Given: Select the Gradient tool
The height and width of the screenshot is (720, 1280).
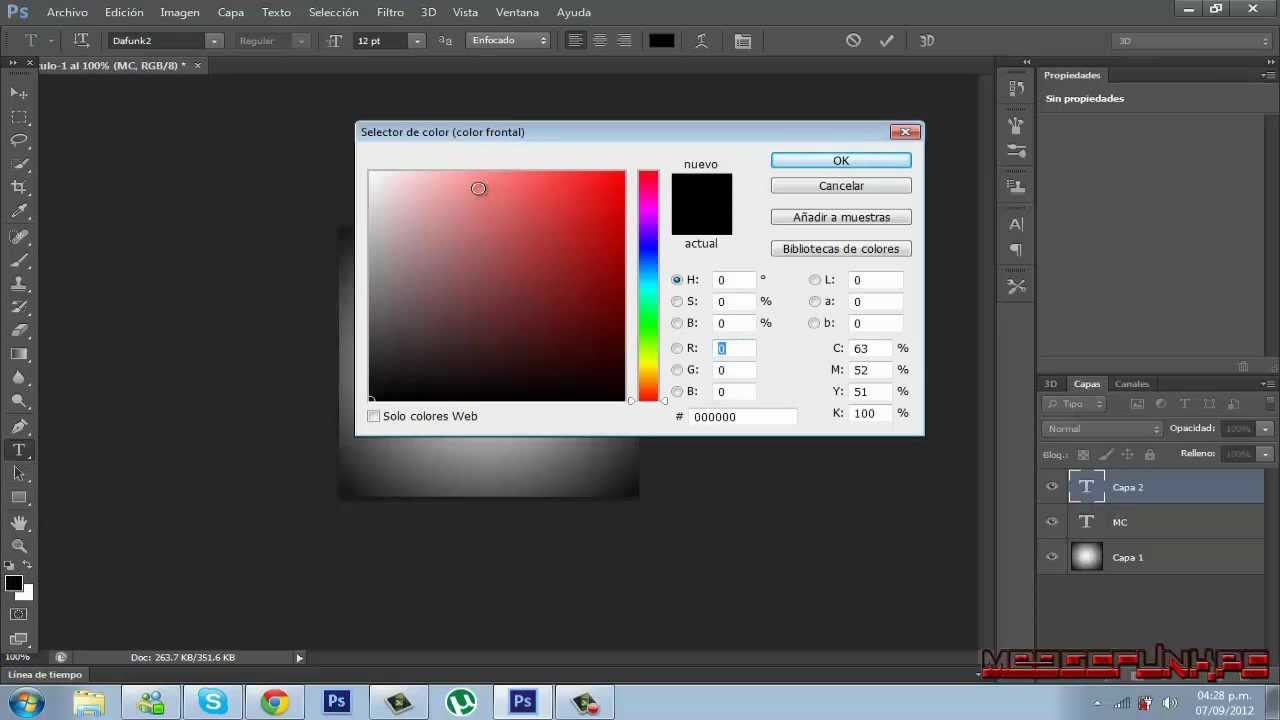Looking at the screenshot, I should pos(19,354).
